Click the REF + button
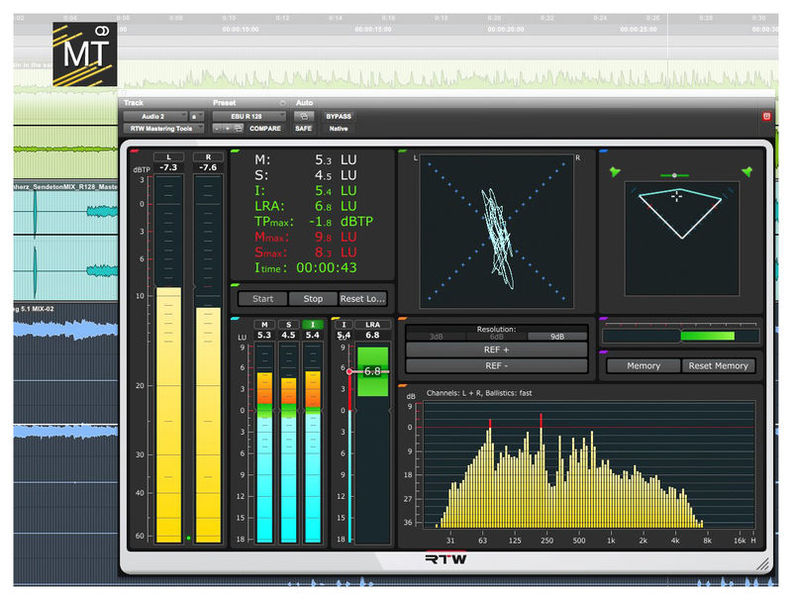The height and width of the screenshot is (600, 792). coord(497,350)
